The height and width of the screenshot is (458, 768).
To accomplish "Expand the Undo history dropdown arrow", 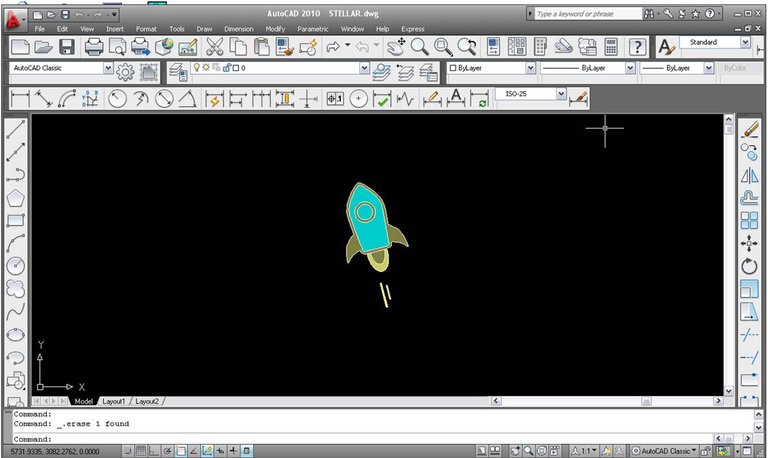I will point(348,45).
